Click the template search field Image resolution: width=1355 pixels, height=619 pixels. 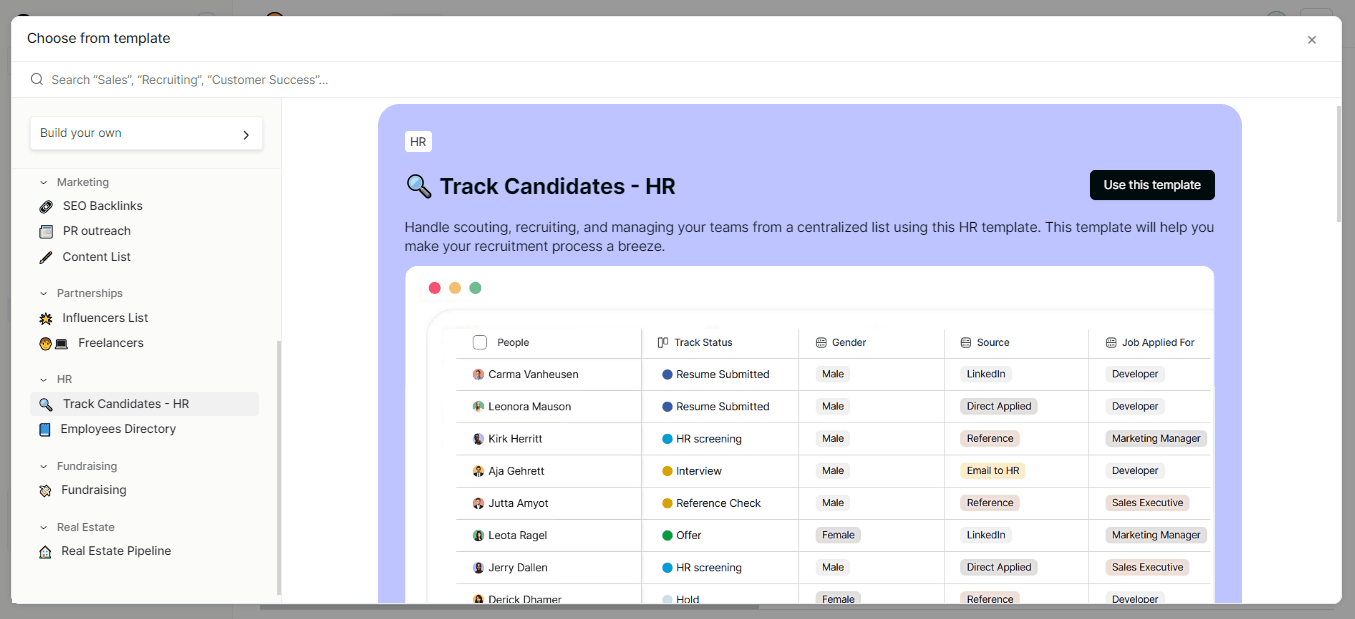tap(200, 78)
